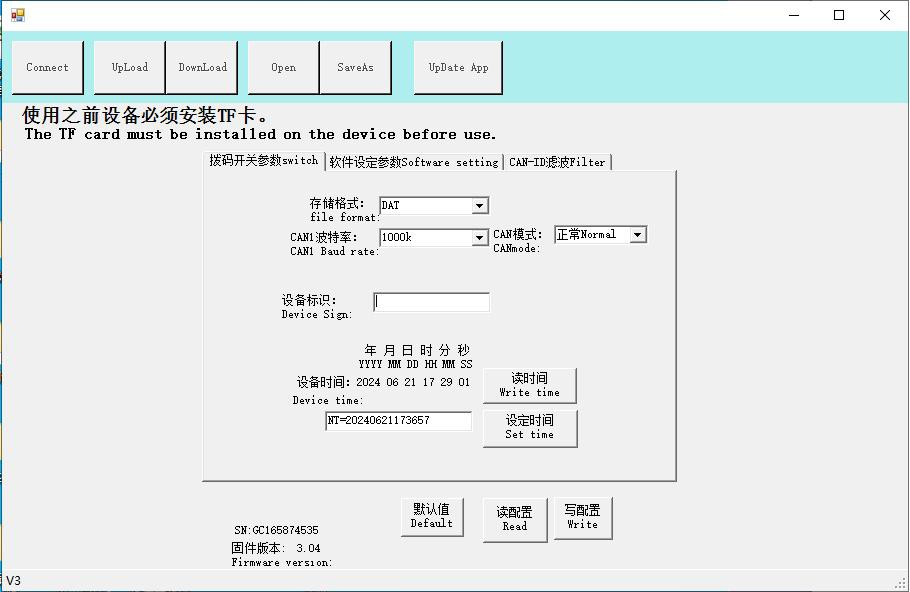Restore settings with the Default button
Image resolution: width=910 pixels, height=592 pixels.
click(432, 516)
